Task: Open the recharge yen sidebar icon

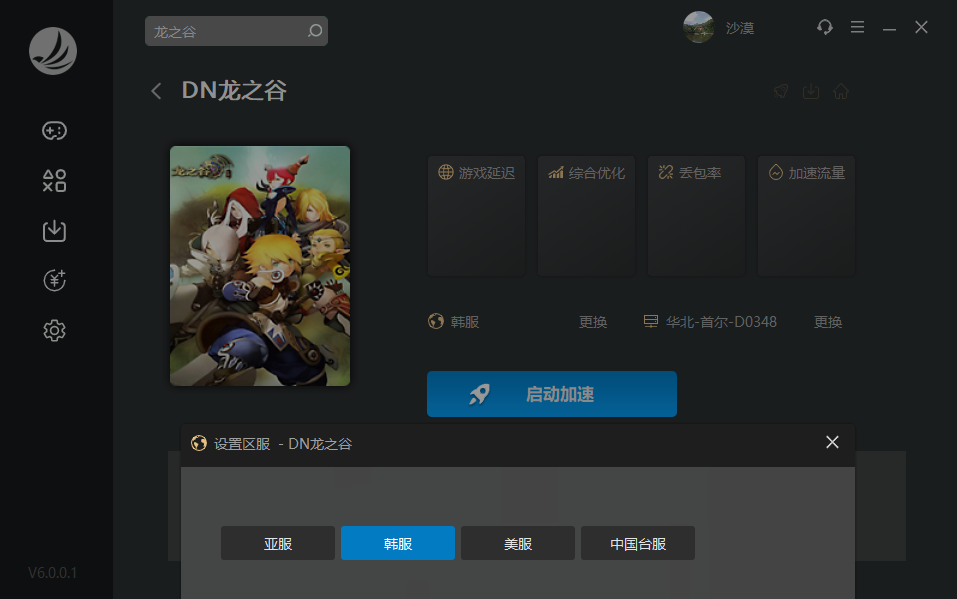Action: pyautogui.click(x=54, y=280)
